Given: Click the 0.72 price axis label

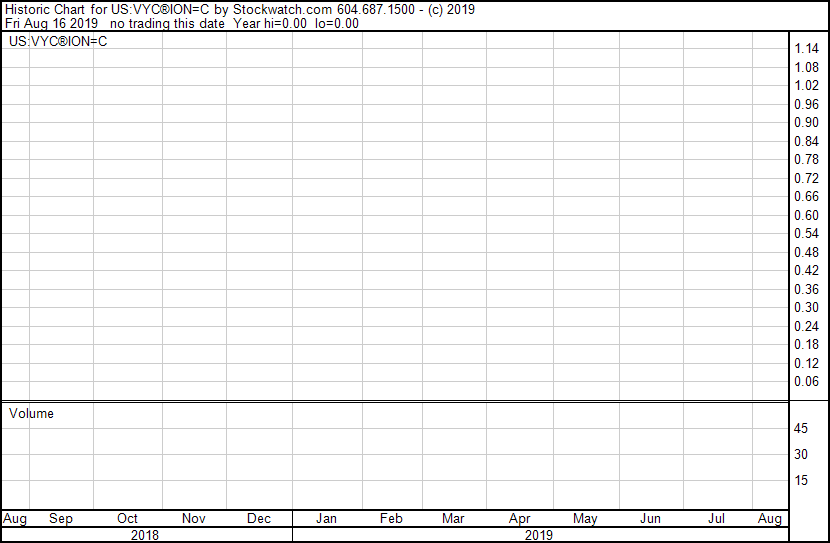Looking at the screenshot, I should click(x=806, y=178).
